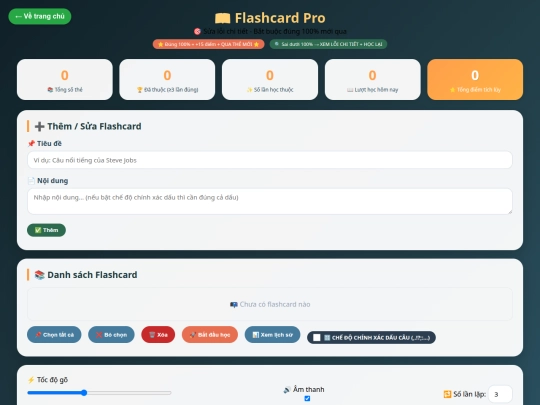The image size is (540, 405).
Task: Click the Flashcard Pro book icon
Action: [222, 18]
